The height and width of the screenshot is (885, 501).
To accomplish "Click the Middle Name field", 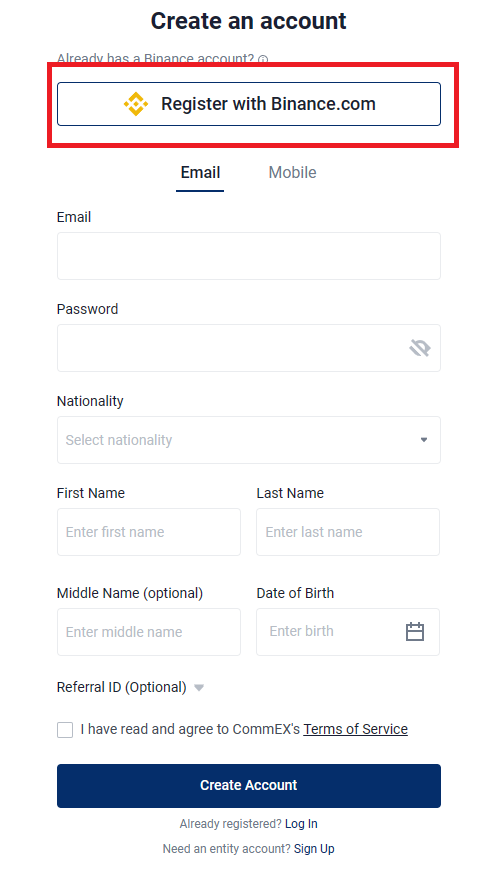I will [149, 632].
